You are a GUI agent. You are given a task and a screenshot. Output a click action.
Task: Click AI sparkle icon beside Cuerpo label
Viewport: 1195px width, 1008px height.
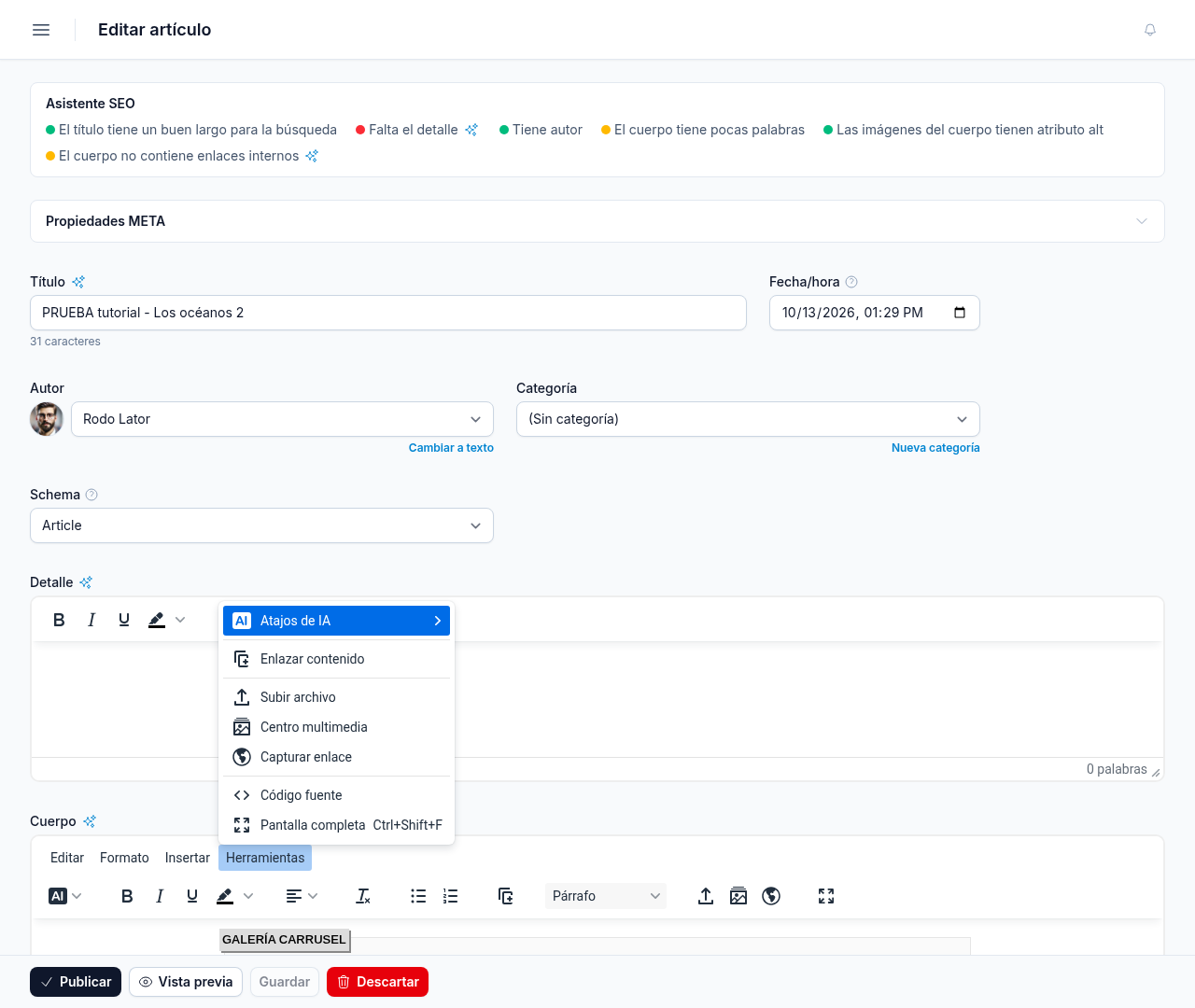(90, 821)
